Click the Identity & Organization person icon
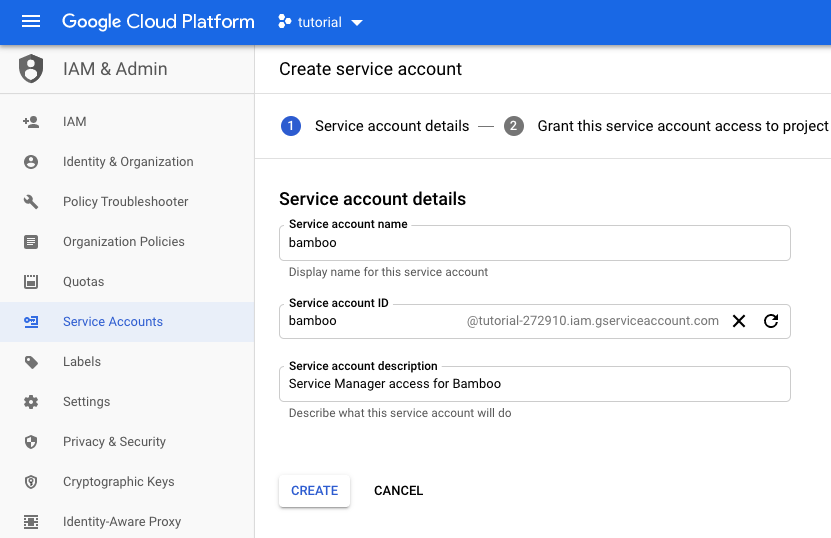831x538 pixels. click(x=31, y=162)
